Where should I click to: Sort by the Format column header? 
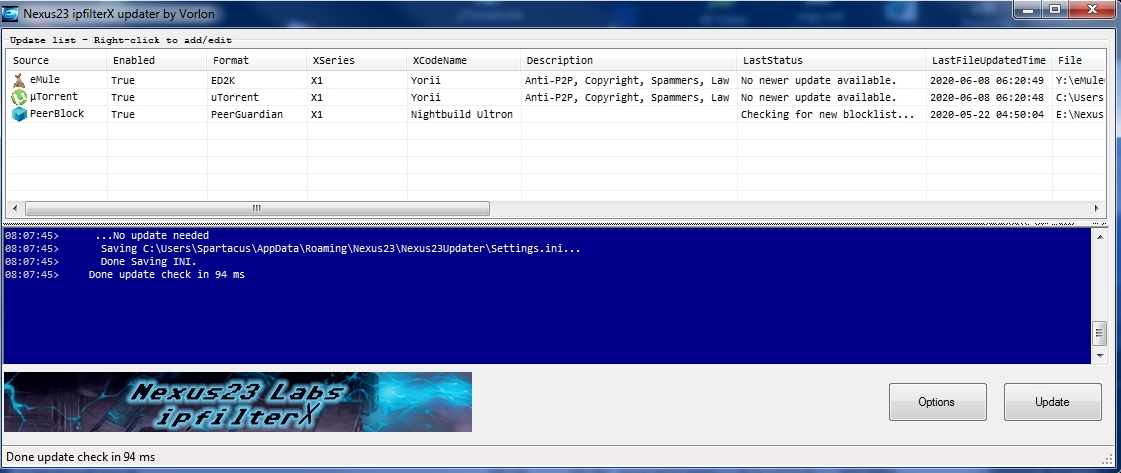[x=257, y=60]
